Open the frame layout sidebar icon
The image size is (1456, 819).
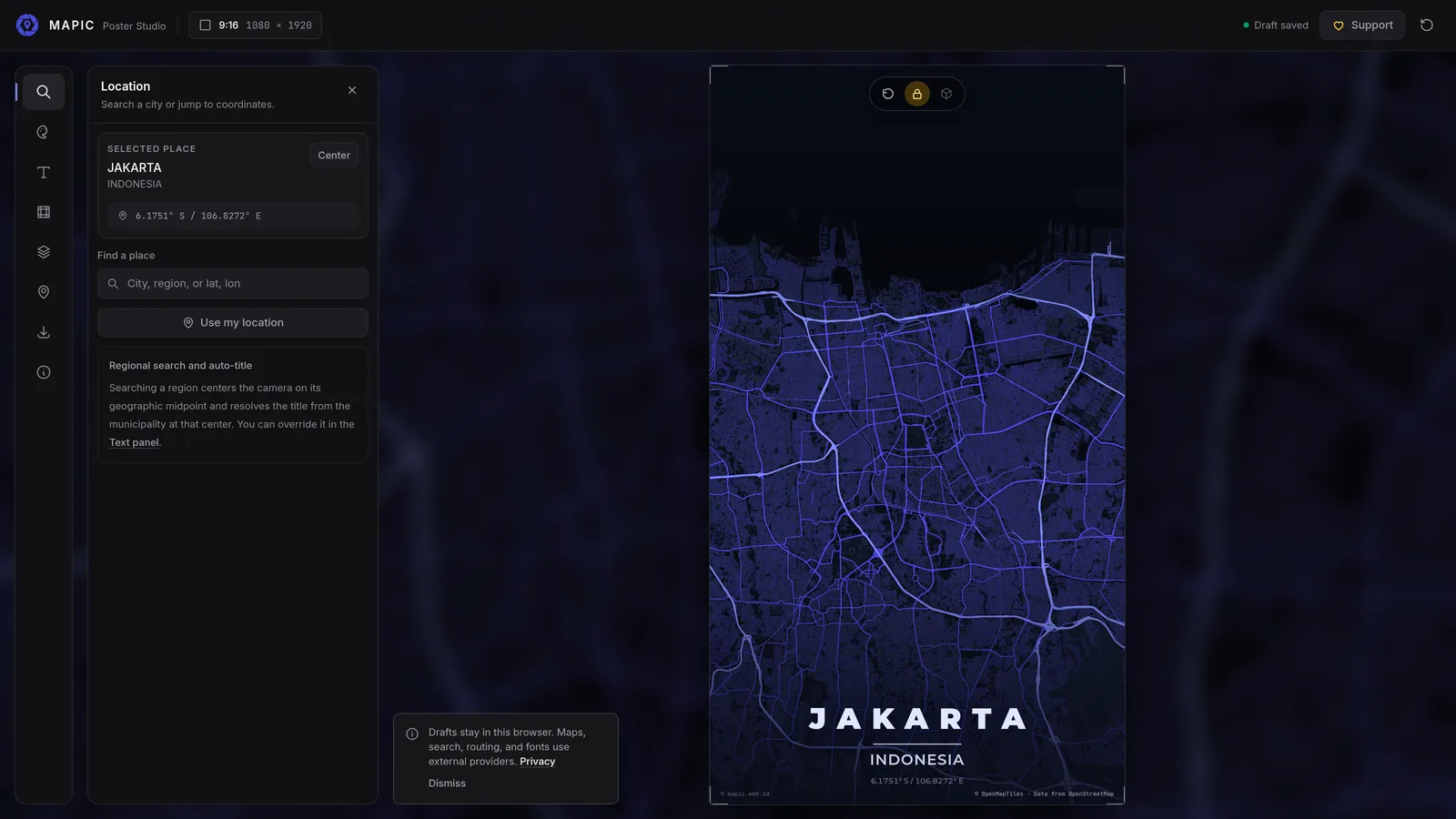pos(43,212)
